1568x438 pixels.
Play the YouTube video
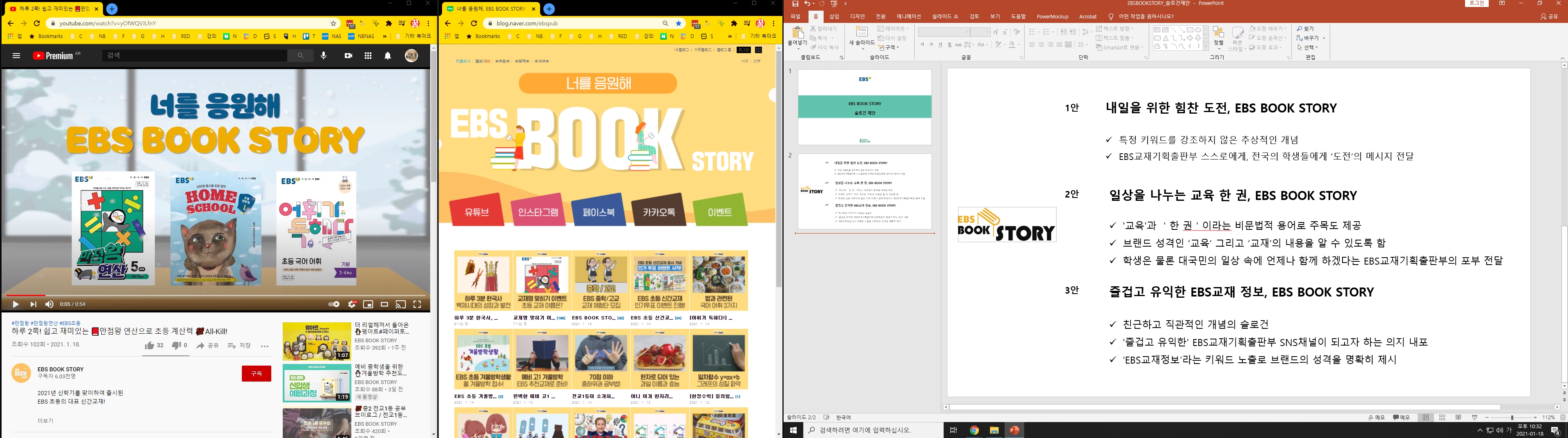[16, 304]
